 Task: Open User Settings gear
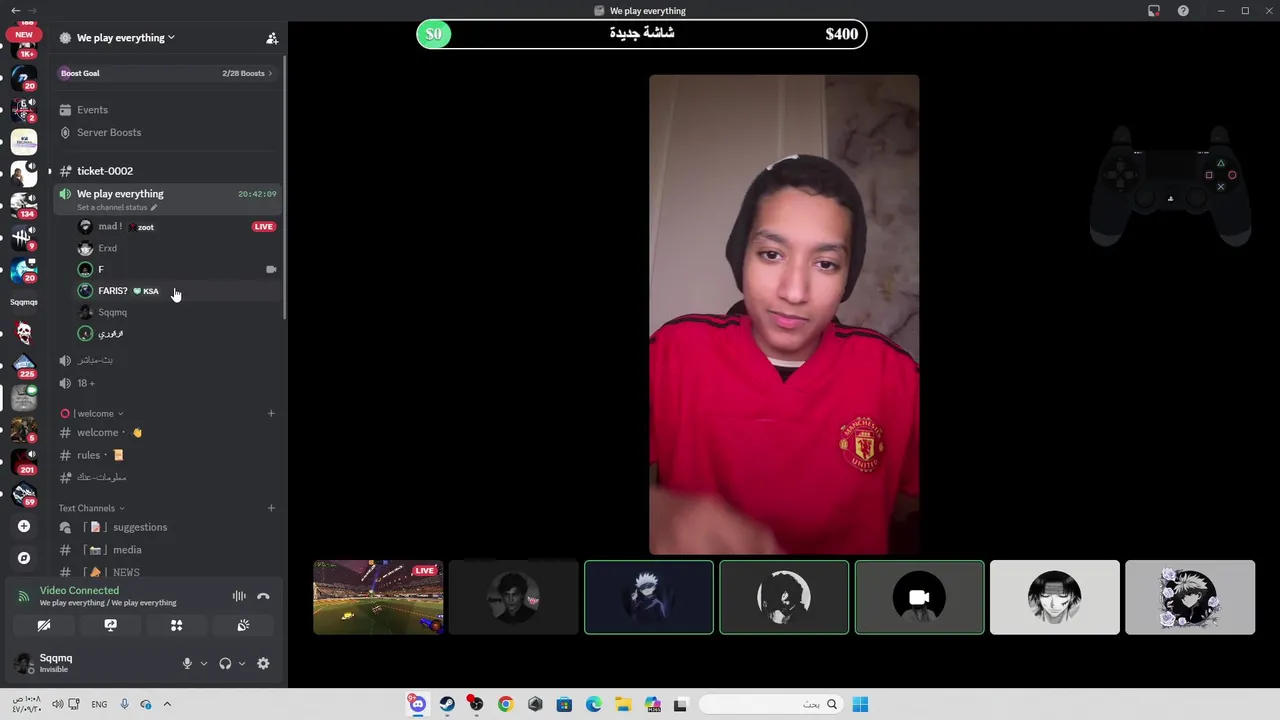click(x=263, y=663)
